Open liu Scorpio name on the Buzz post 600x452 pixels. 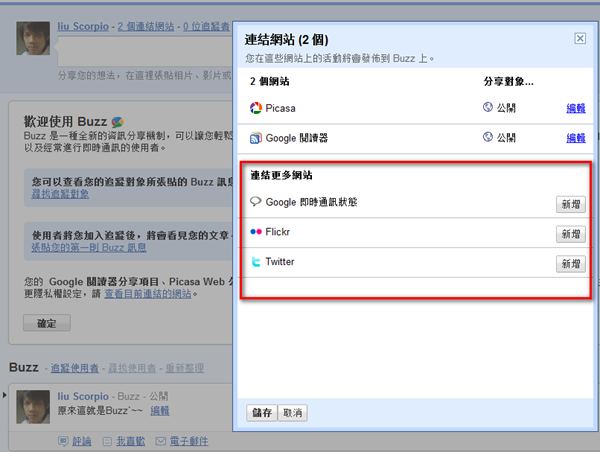tap(83, 396)
